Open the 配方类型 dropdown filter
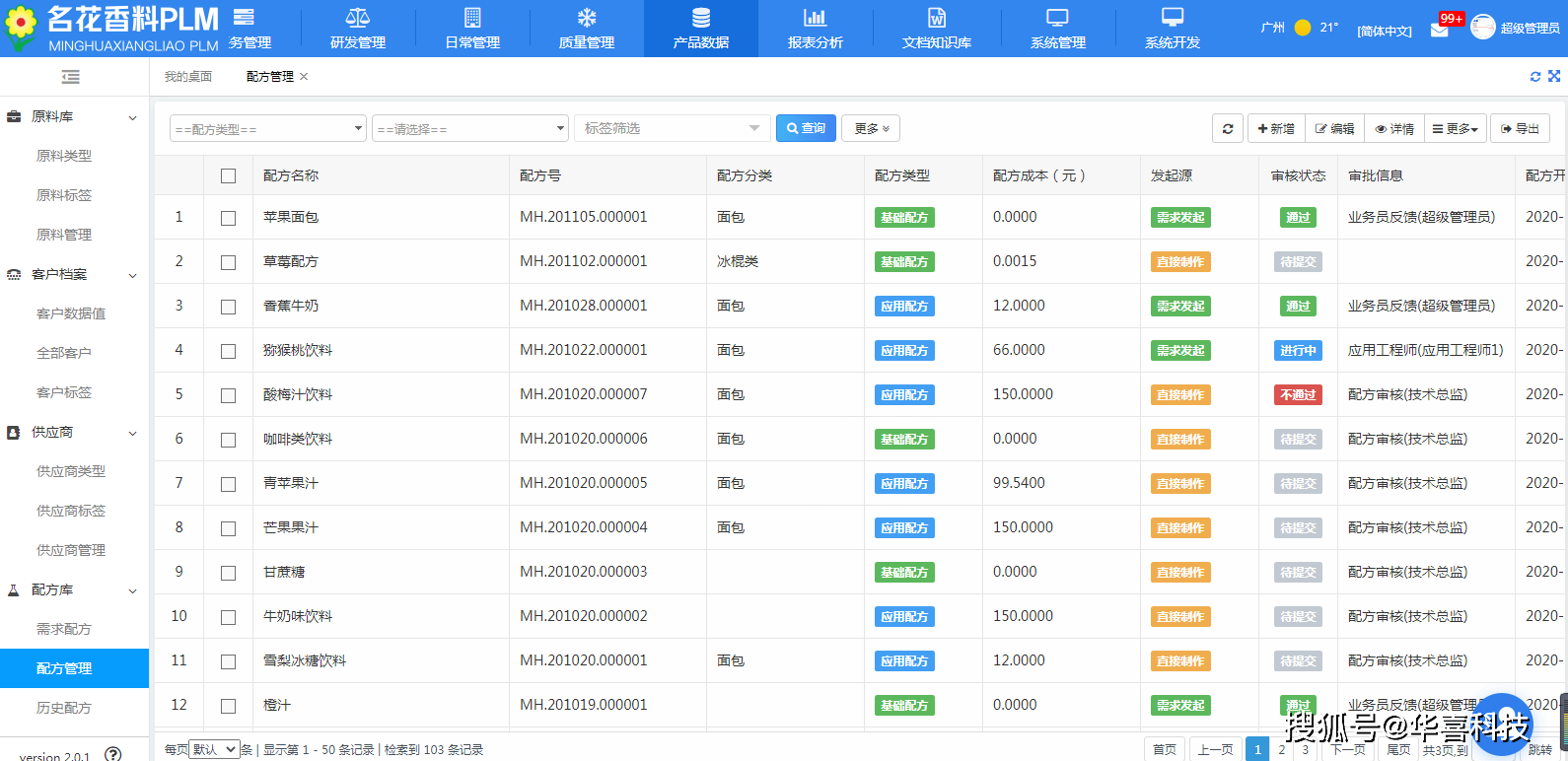1568x761 pixels. (x=268, y=129)
